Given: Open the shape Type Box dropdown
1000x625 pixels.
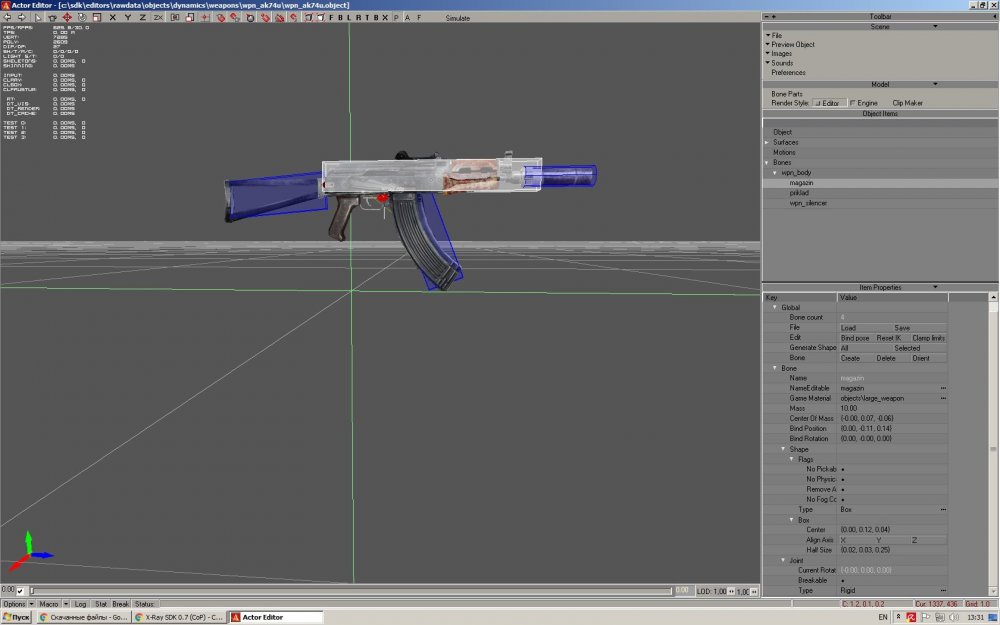Looking at the screenshot, I should (942, 510).
